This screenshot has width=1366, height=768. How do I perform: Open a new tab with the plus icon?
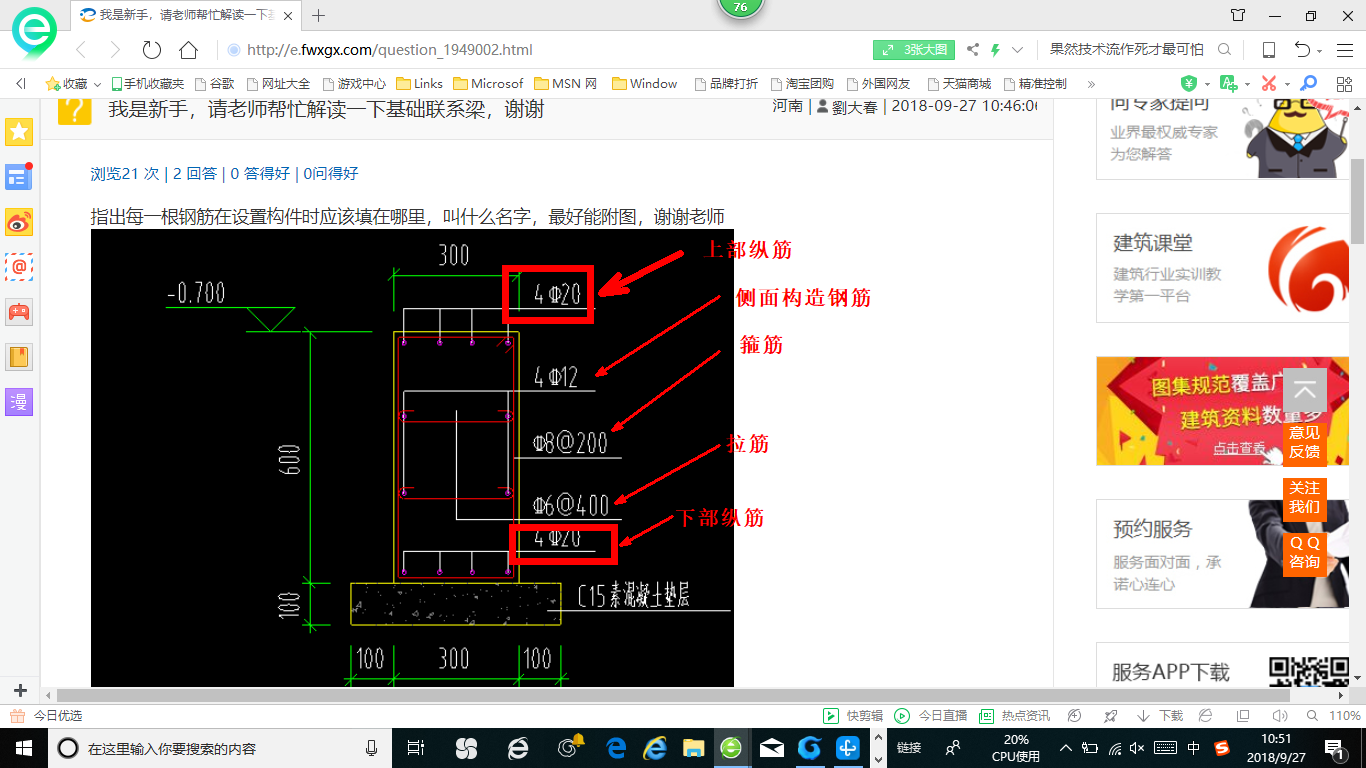tap(319, 15)
